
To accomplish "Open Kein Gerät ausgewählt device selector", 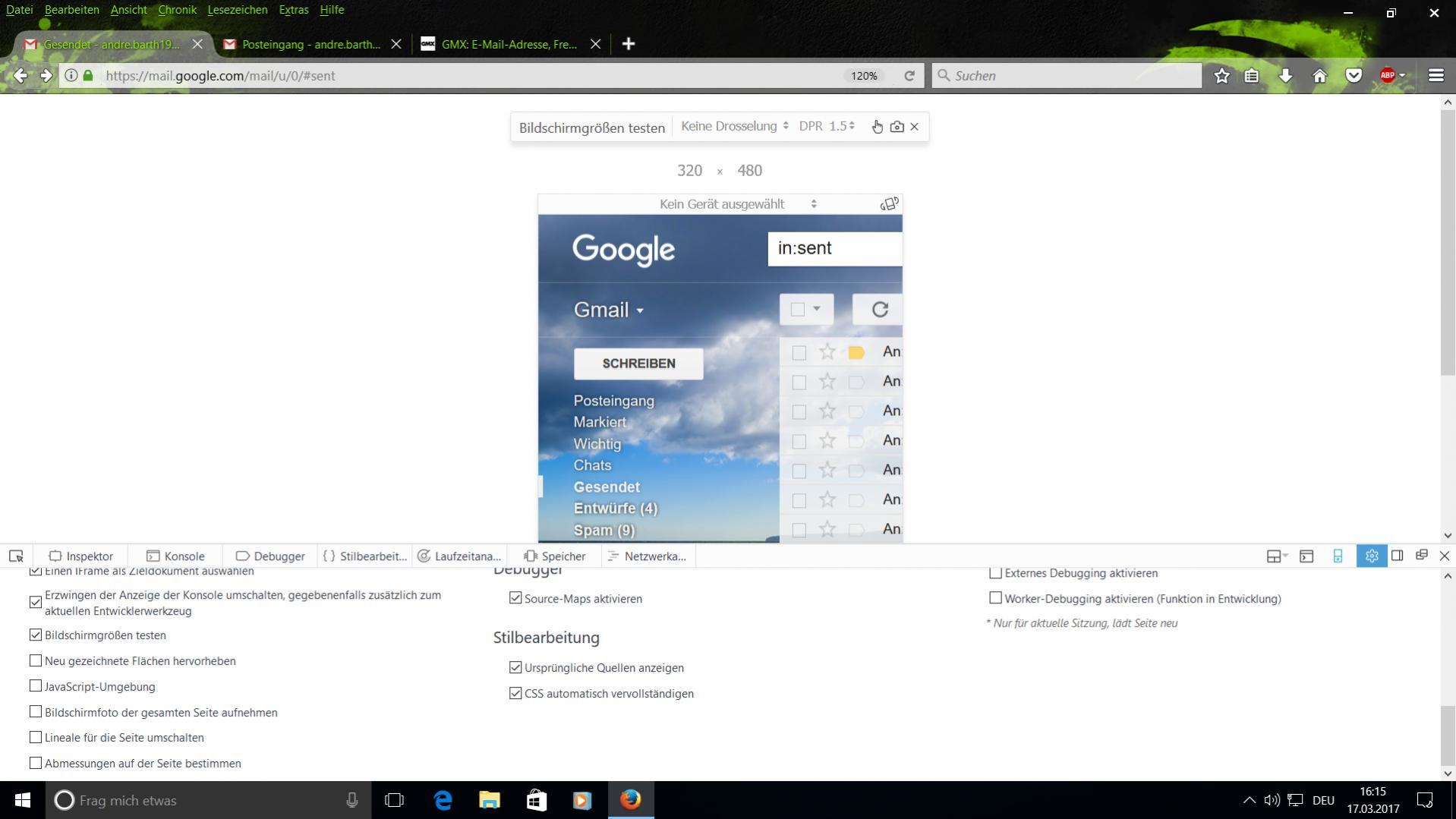I will click(738, 203).
